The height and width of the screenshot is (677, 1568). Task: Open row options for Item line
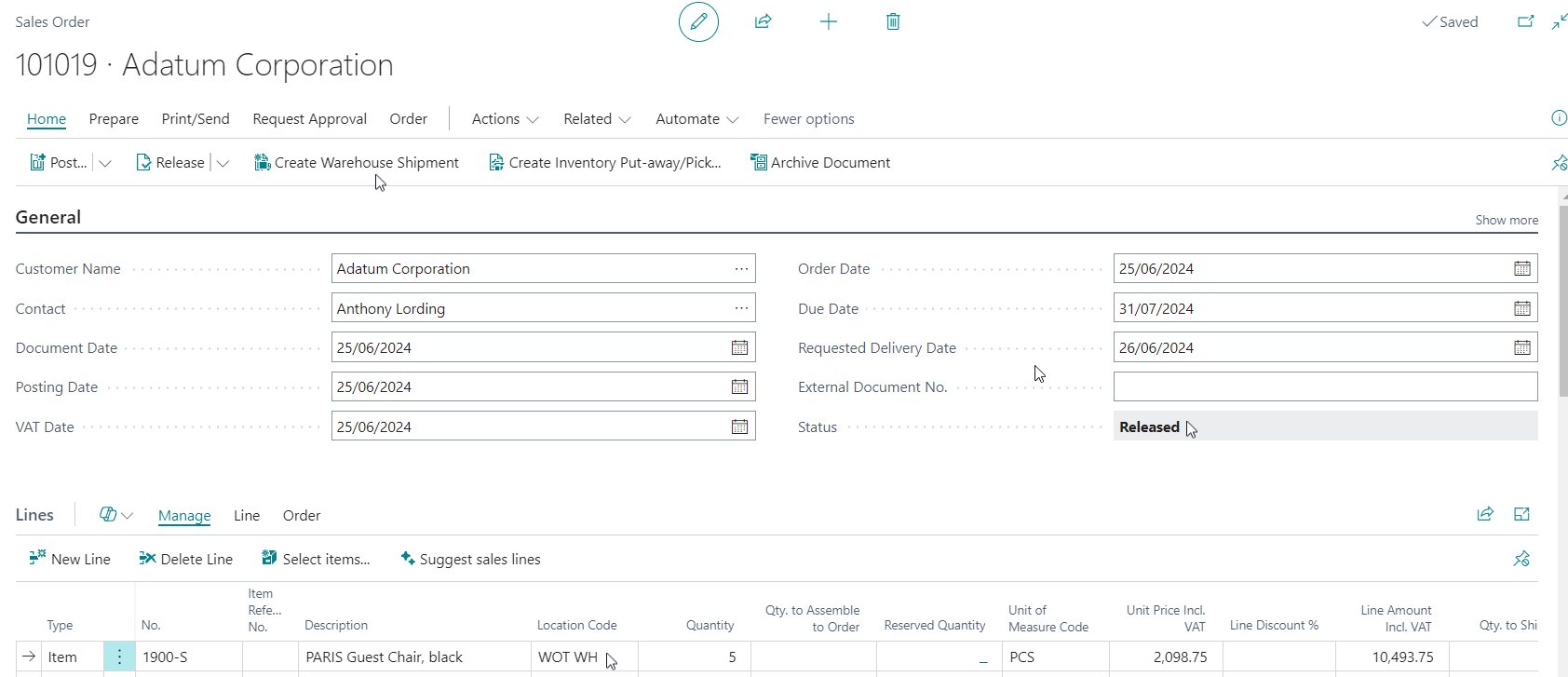click(x=119, y=657)
